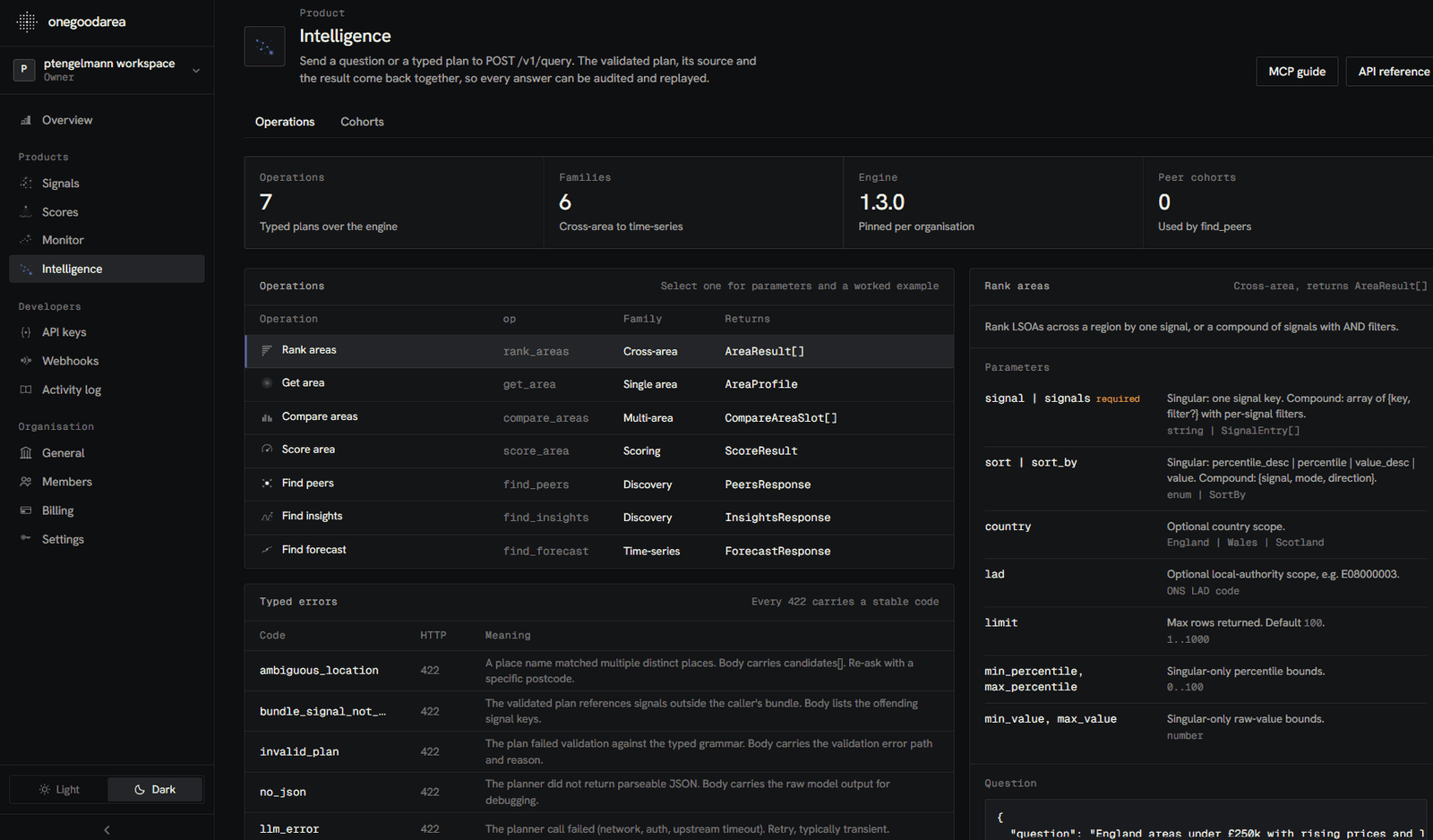The width and height of the screenshot is (1433, 840).
Task: Click the API keys icon
Action: tap(26, 332)
